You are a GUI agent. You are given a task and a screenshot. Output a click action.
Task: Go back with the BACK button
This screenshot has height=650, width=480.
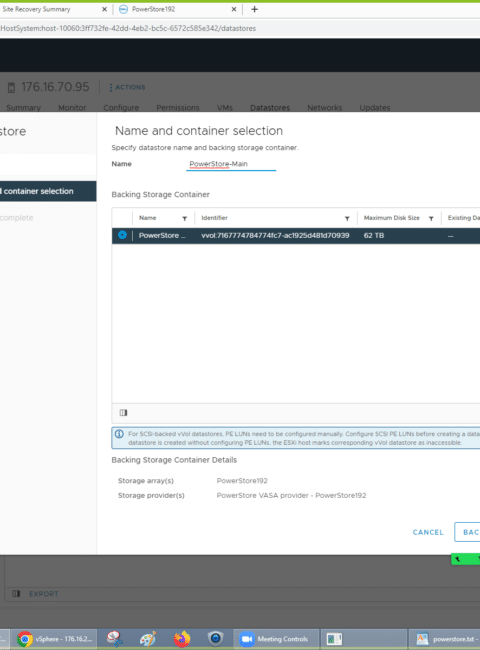(x=468, y=532)
